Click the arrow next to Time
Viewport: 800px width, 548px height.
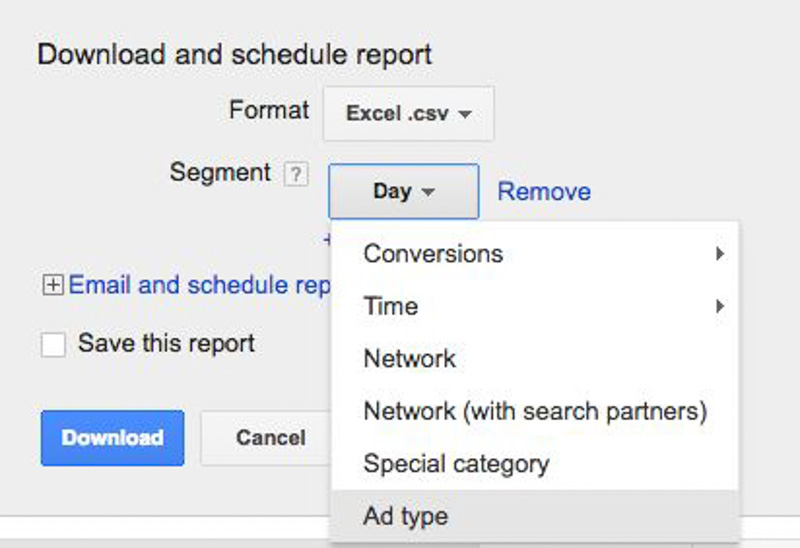(719, 307)
